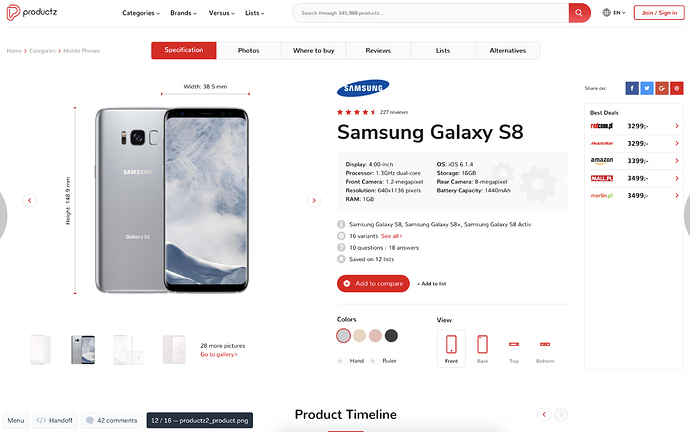This screenshot has height=432, width=690.
Task: Open the Brands dropdown menu
Action: (x=184, y=13)
